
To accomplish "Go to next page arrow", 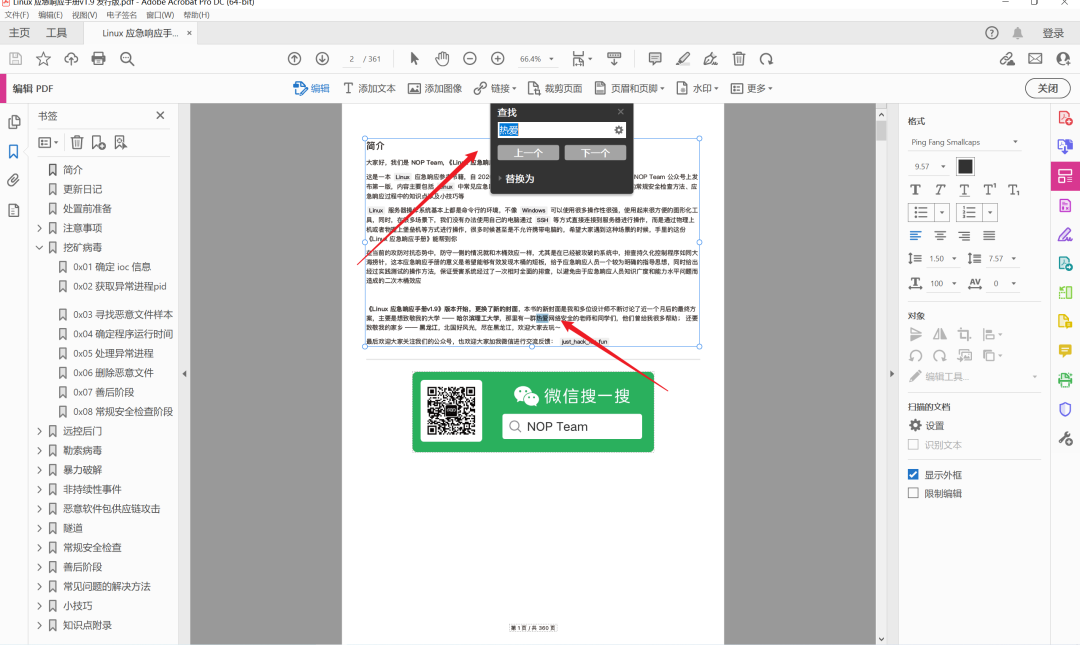I will tap(322, 59).
